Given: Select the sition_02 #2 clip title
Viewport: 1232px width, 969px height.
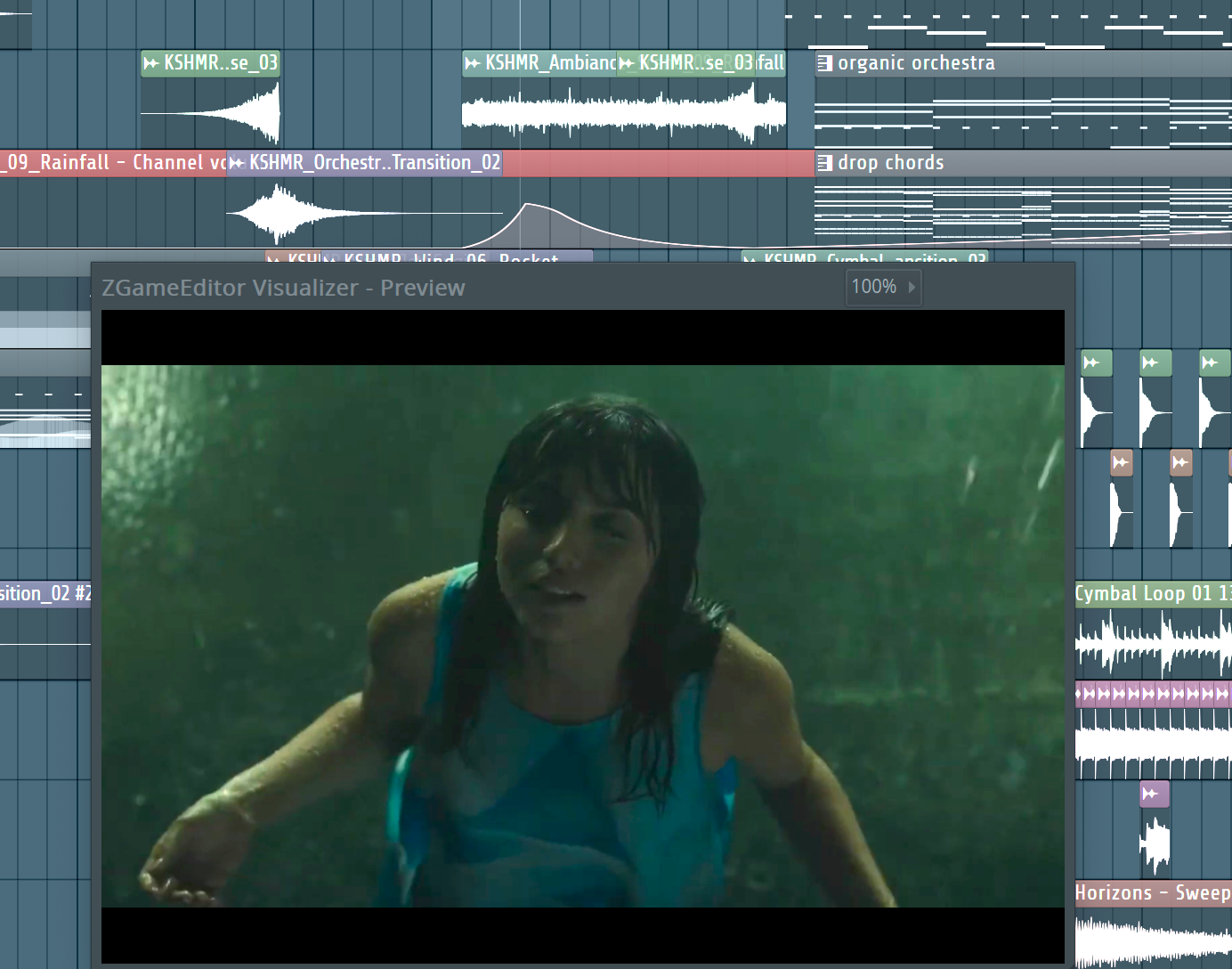Looking at the screenshot, I should [45, 594].
